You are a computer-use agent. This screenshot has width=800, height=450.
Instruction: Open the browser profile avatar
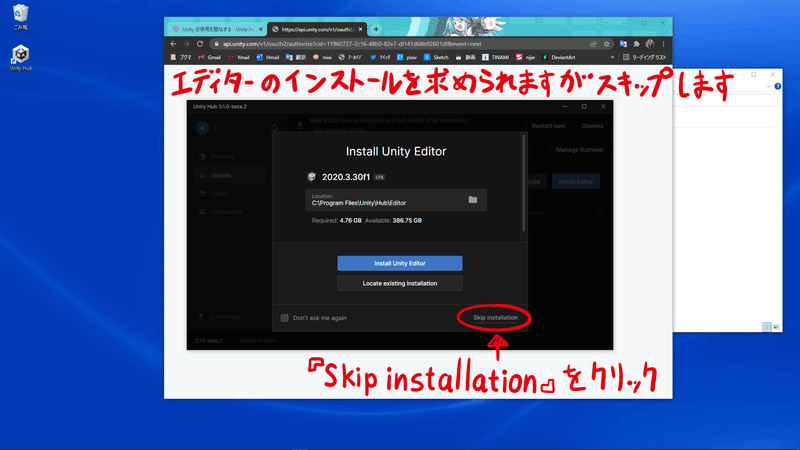tap(649, 44)
